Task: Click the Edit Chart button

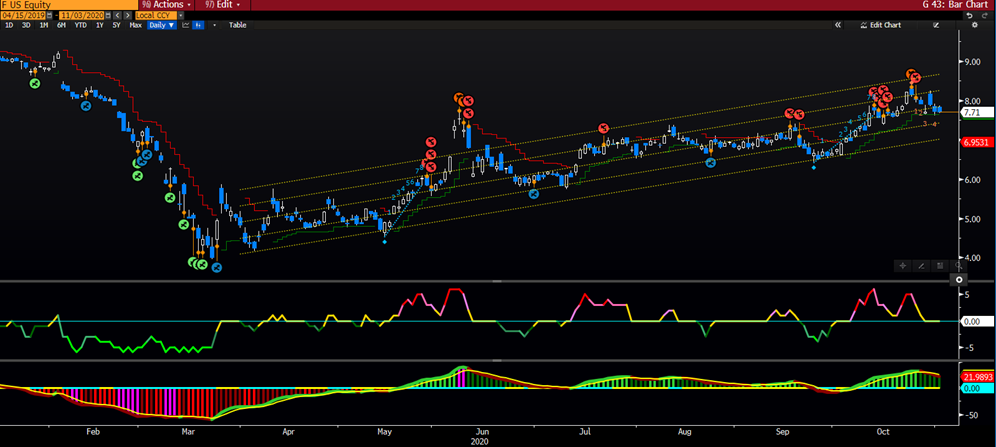Action: pyautogui.click(x=880, y=25)
